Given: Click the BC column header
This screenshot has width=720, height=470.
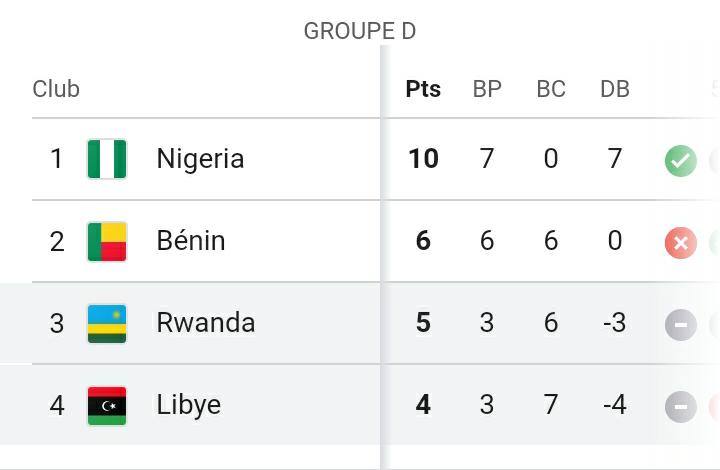Looking at the screenshot, I should (x=551, y=89).
